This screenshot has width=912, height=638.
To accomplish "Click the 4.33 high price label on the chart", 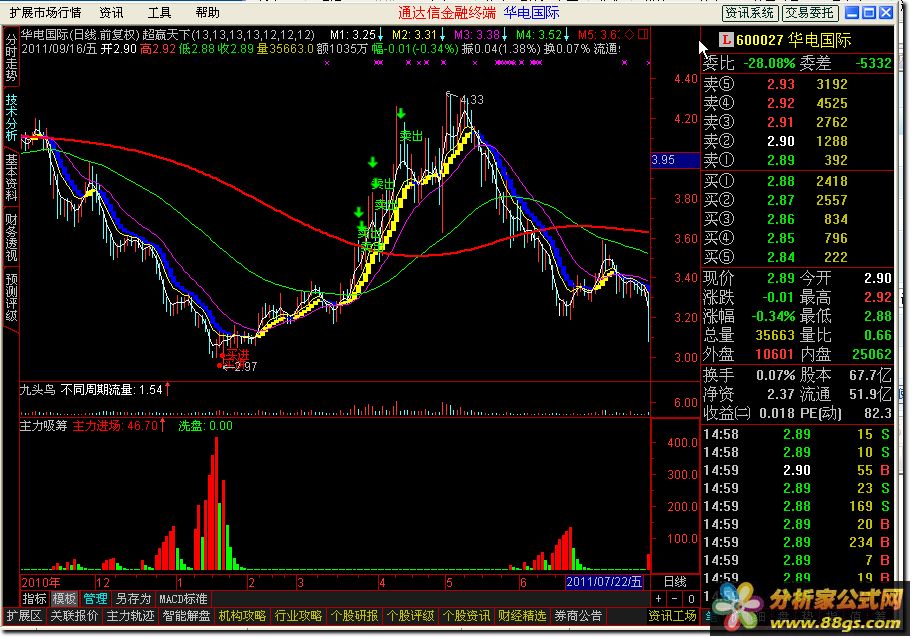I will (472, 99).
